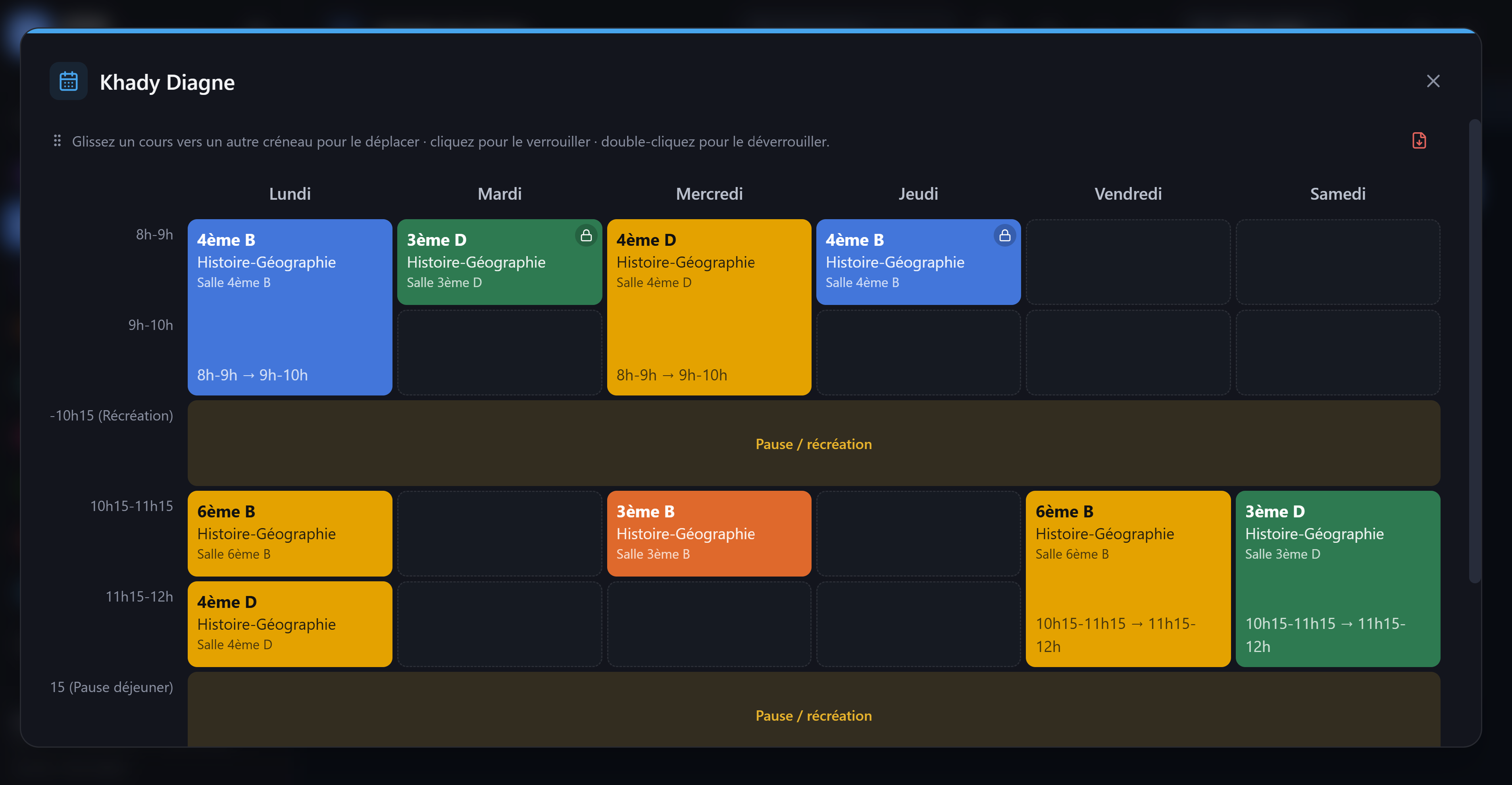Viewport: 1512px width, 785px height.
Task: Click the Mercredi column header
Action: point(709,194)
